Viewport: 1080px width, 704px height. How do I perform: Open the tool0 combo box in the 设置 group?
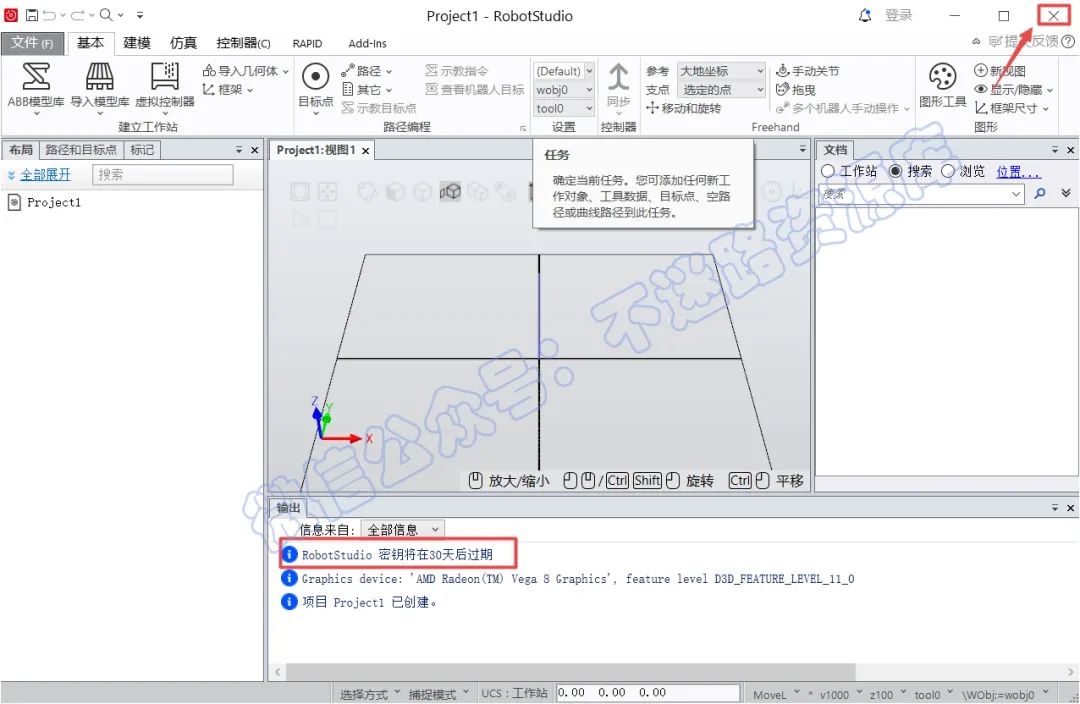(563, 108)
